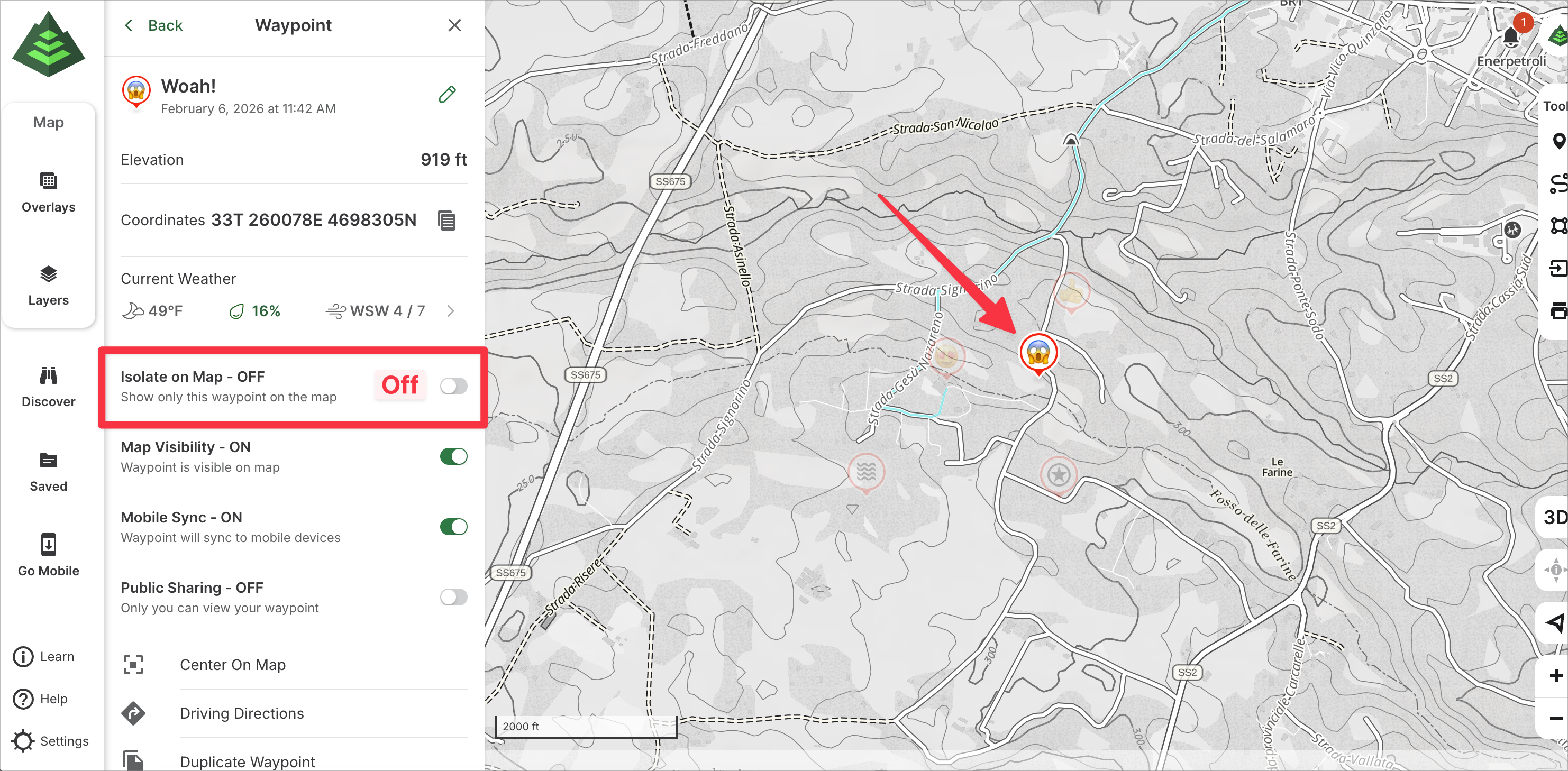1568x771 pixels.
Task: Enable the Public Sharing toggle
Action: click(453, 597)
